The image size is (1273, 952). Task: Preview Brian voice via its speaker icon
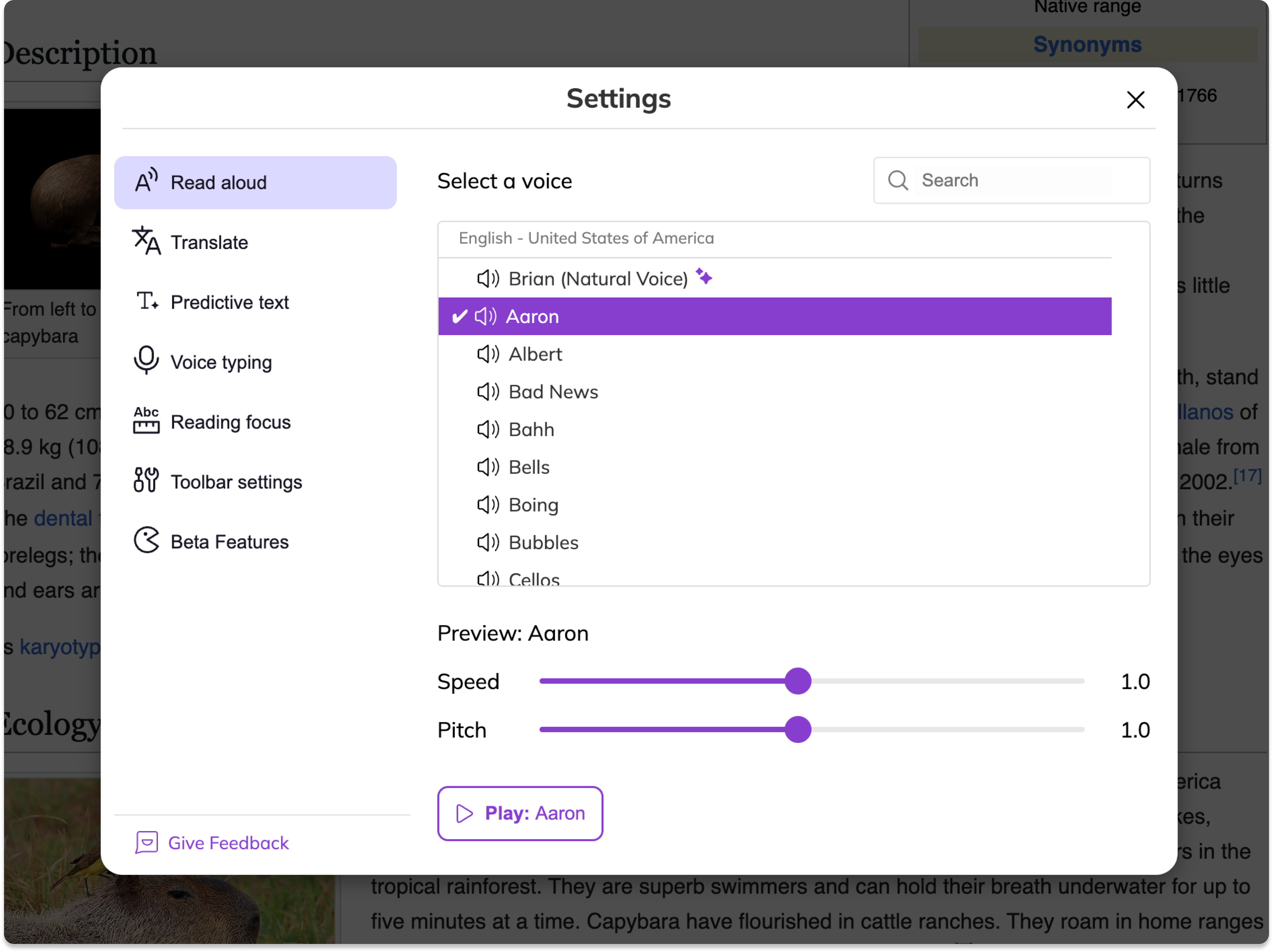tap(488, 278)
